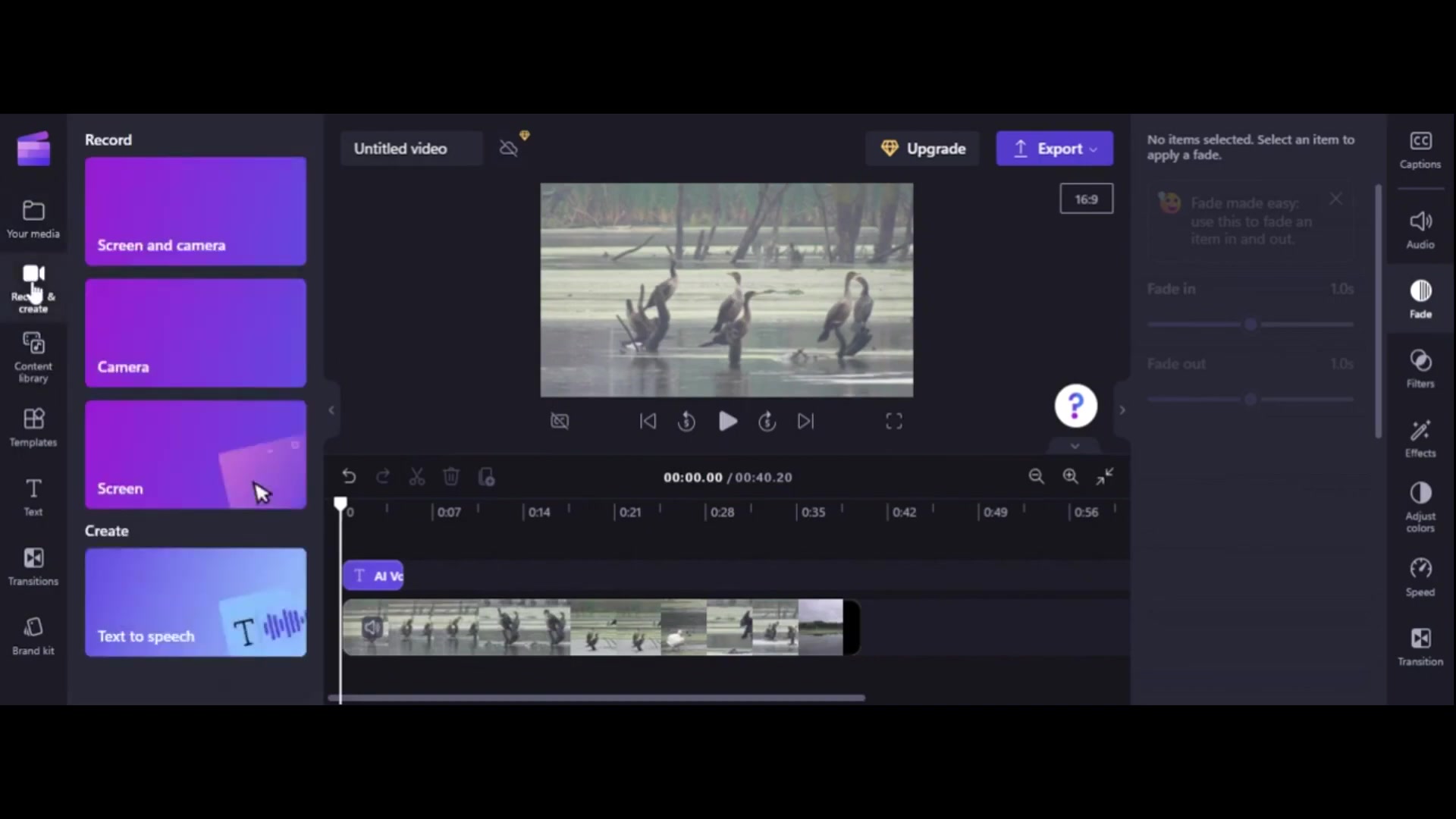Viewport: 1456px width, 819px height.
Task: Open the Filters panel
Action: coord(1420,369)
